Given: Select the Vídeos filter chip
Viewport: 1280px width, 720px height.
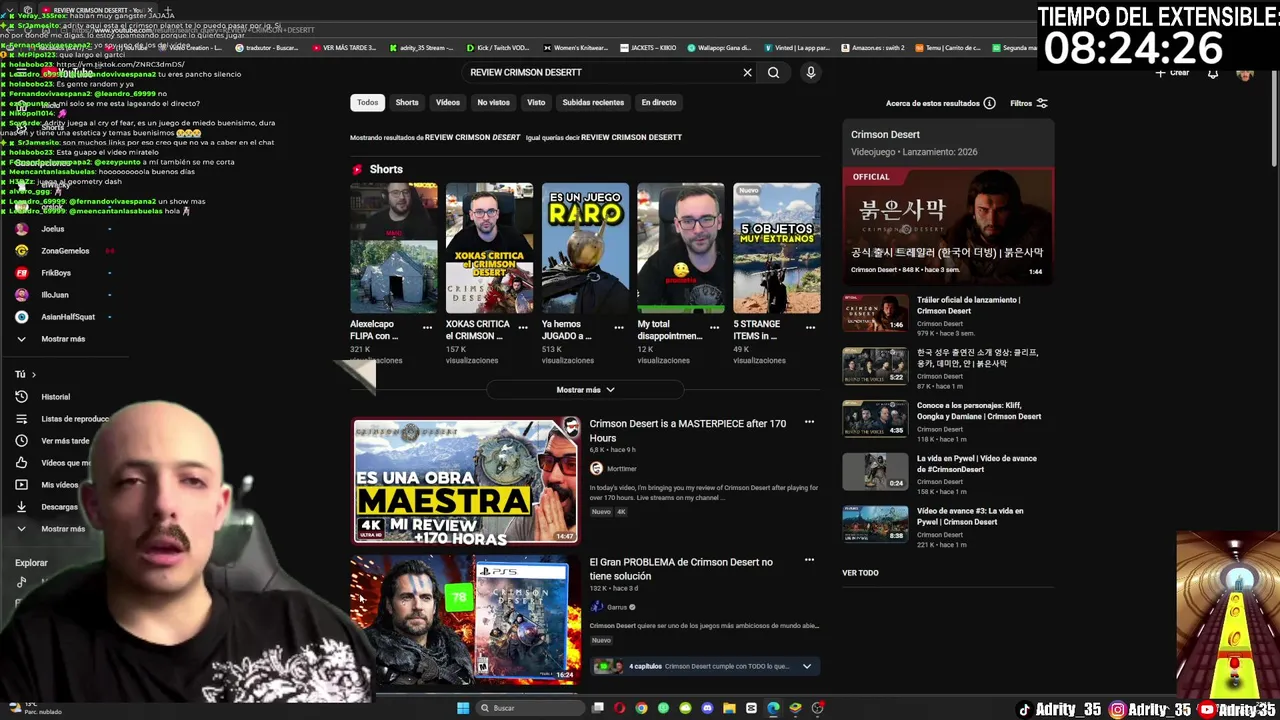Looking at the screenshot, I should click(447, 102).
